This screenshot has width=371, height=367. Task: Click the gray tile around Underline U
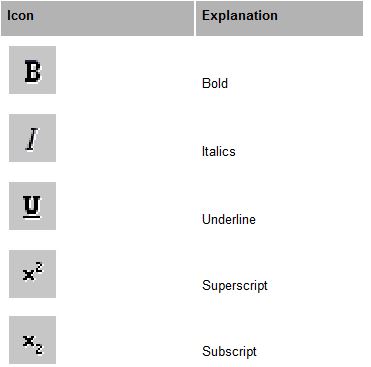coord(32,206)
